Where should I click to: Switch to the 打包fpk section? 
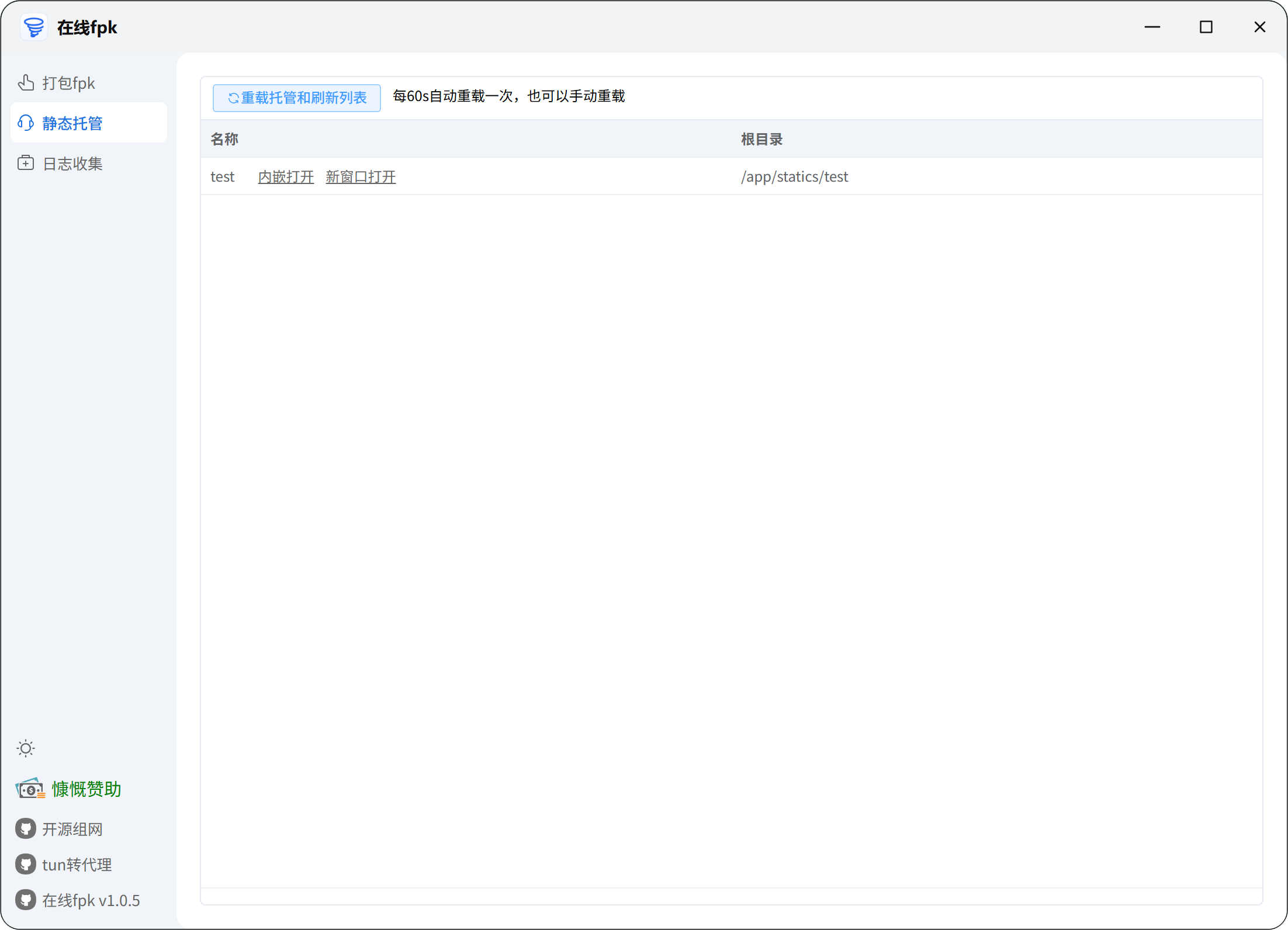click(x=68, y=83)
